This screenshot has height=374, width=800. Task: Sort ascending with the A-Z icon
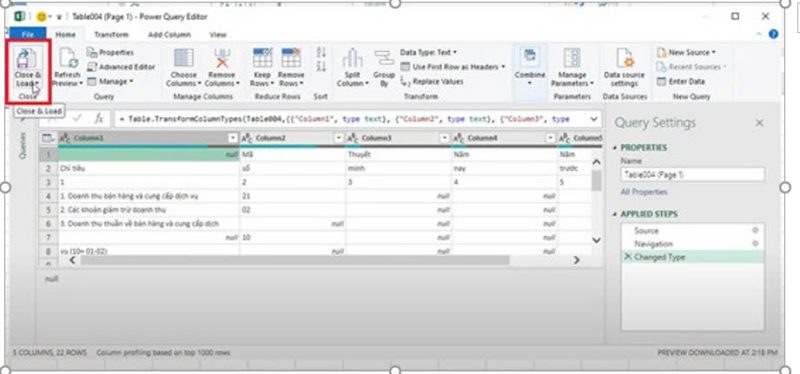[x=321, y=52]
